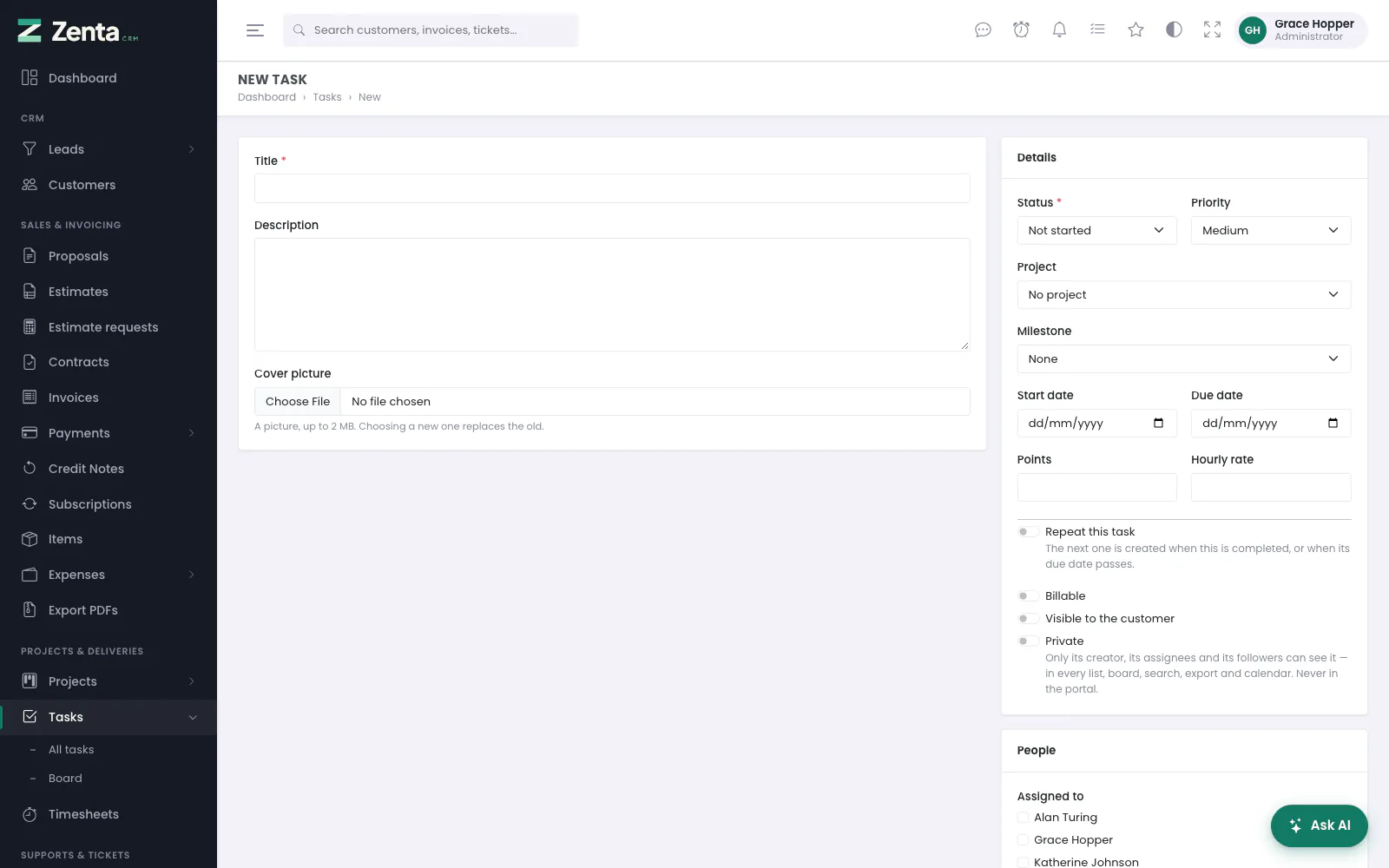Check Alan Turing as assignee
Image resolution: width=1389 pixels, height=868 pixels.
pyautogui.click(x=1023, y=818)
